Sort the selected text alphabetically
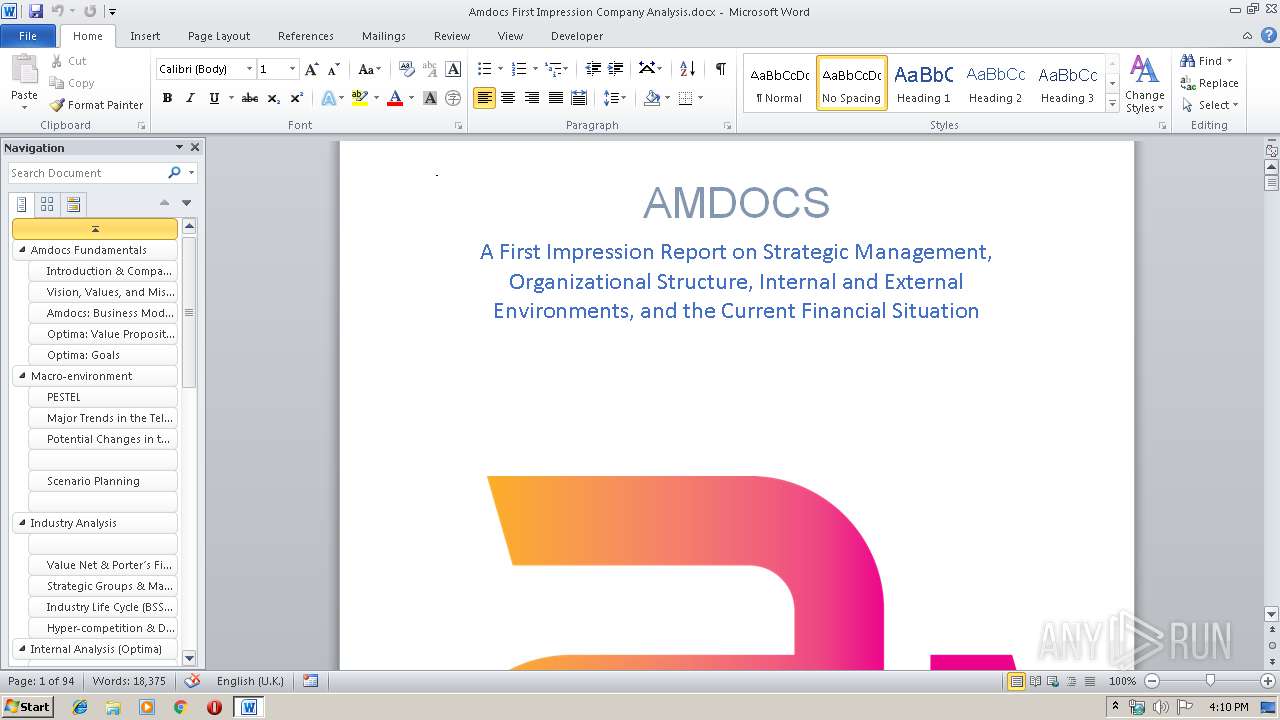This screenshot has width=1280, height=720. tap(687, 69)
